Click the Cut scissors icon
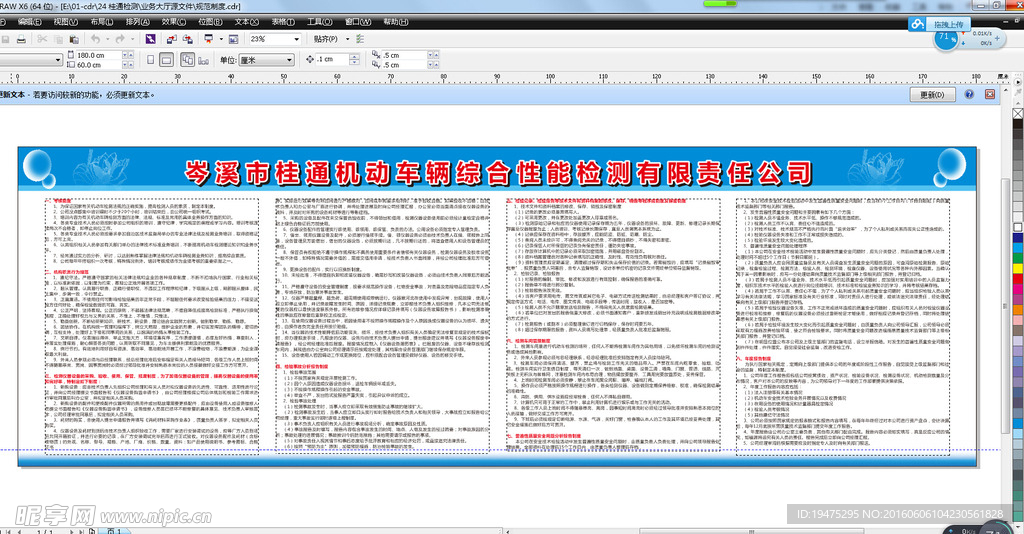 tap(42, 39)
